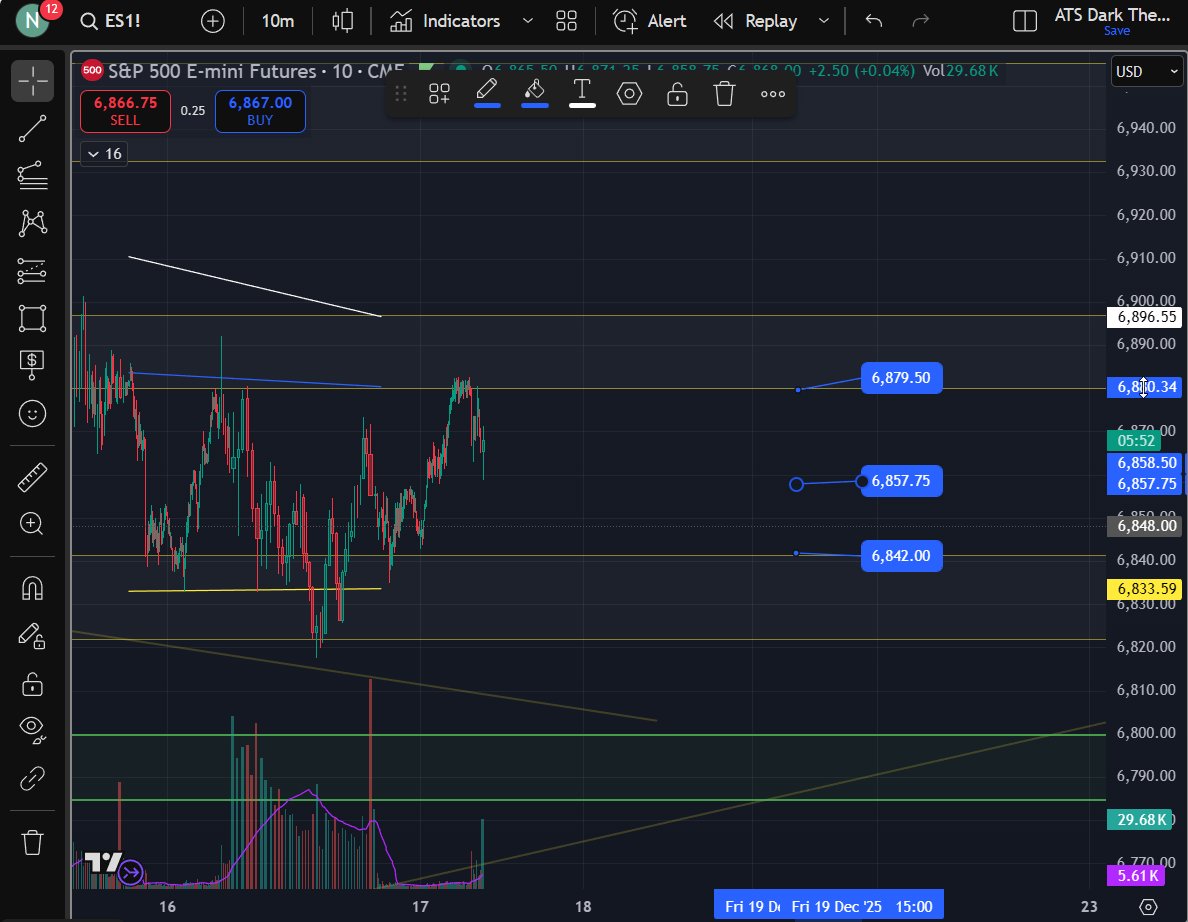Open the price annotation tools
Screen dimensions: 1188x922
32,365
